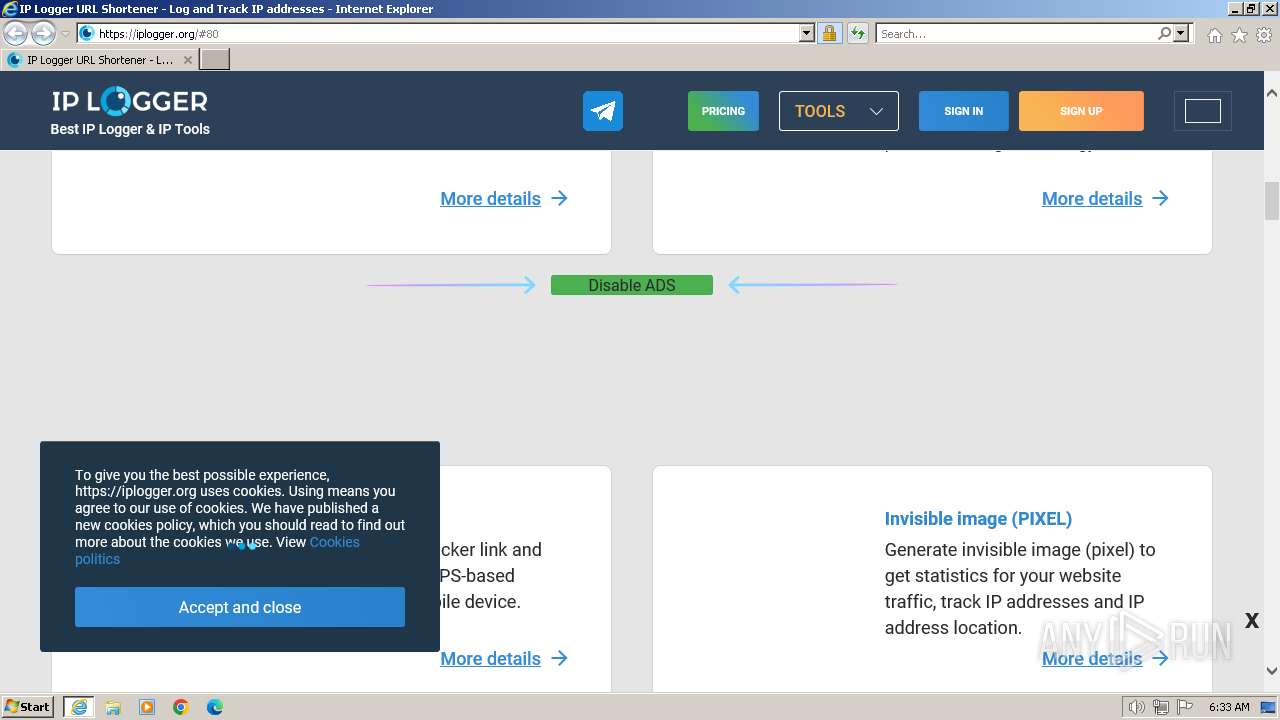1280x720 pixels.
Task: Open Favorites star icon
Action: [1239, 35]
